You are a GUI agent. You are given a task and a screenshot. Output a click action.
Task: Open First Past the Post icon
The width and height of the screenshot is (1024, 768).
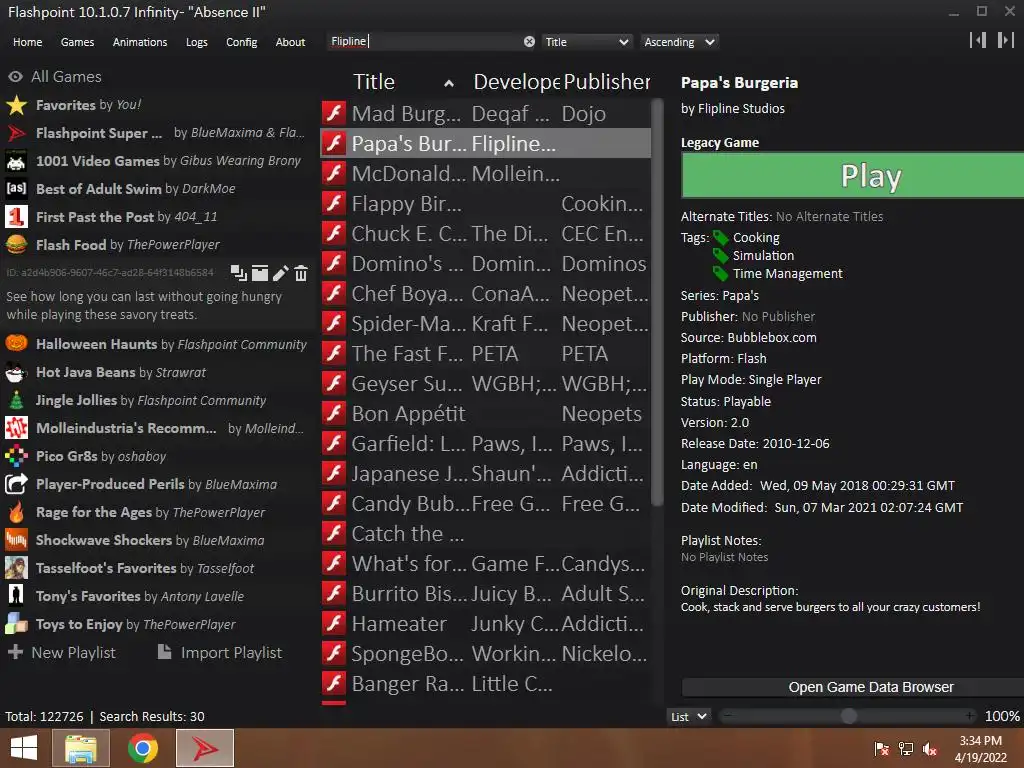16,217
